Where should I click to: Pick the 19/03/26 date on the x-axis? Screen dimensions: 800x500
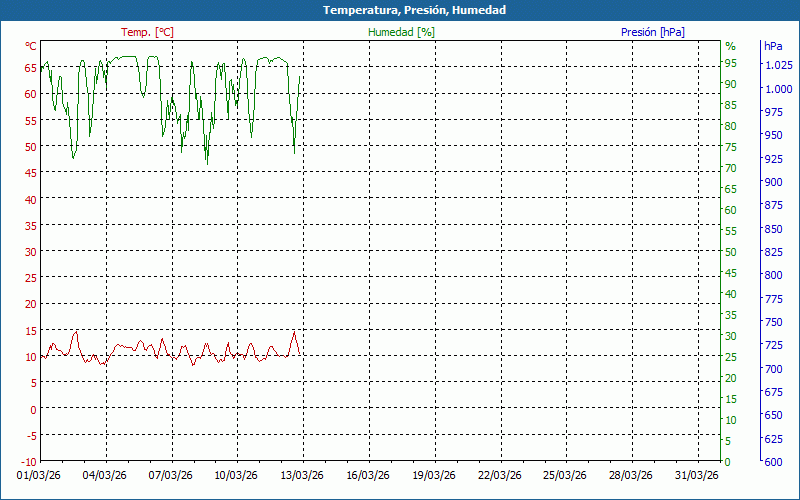click(434, 475)
